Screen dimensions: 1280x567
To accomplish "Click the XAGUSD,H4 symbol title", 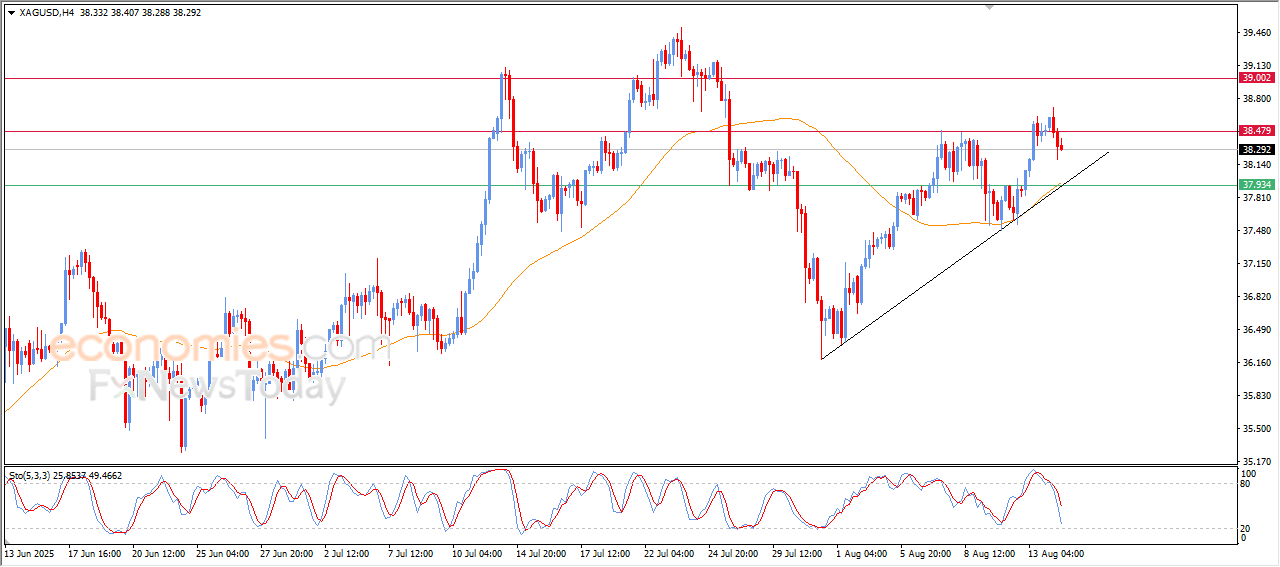I will [x=46, y=13].
